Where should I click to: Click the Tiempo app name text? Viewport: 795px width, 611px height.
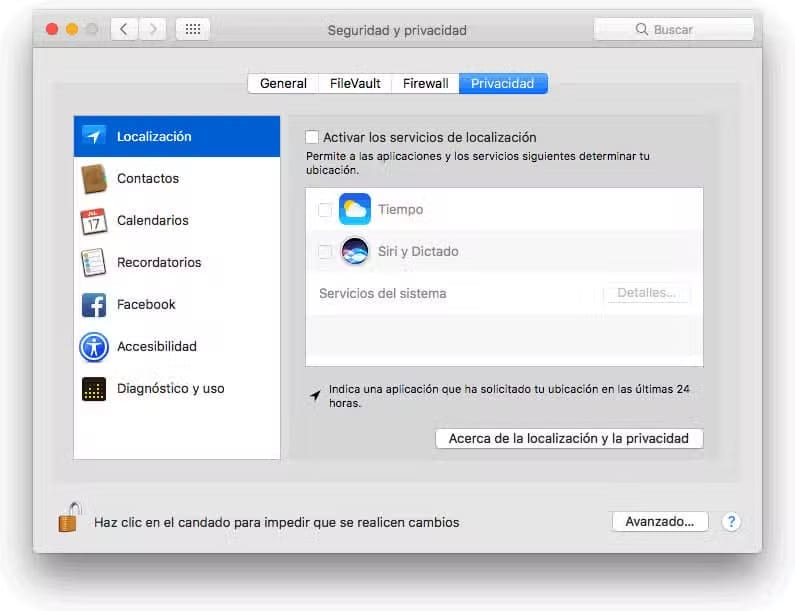pyautogui.click(x=401, y=209)
